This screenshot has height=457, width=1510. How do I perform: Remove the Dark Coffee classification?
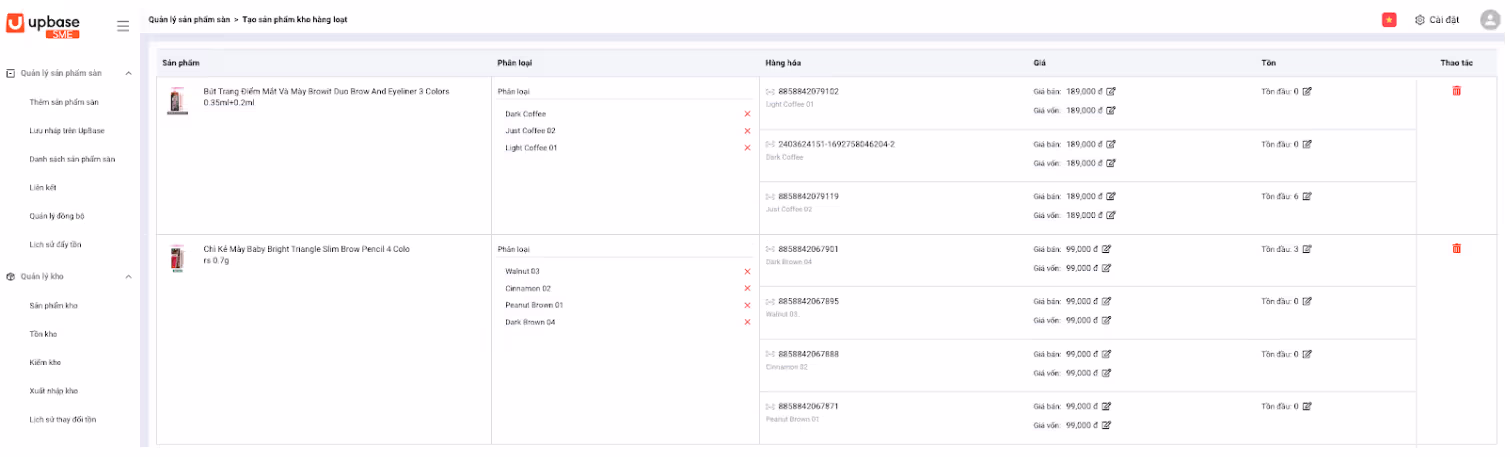[x=747, y=114]
